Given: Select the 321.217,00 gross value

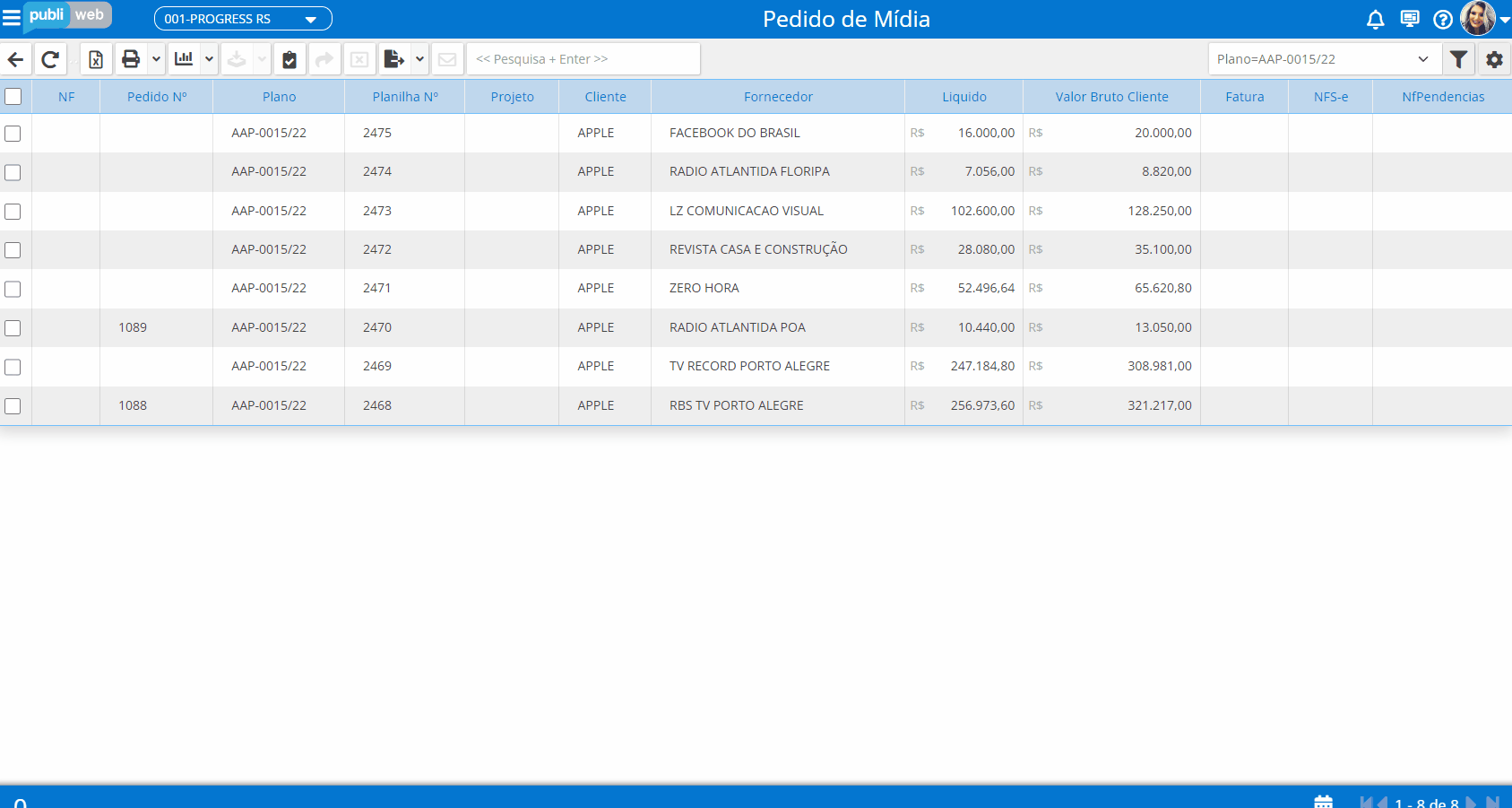Looking at the screenshot, I should (x=1160, y=405).
